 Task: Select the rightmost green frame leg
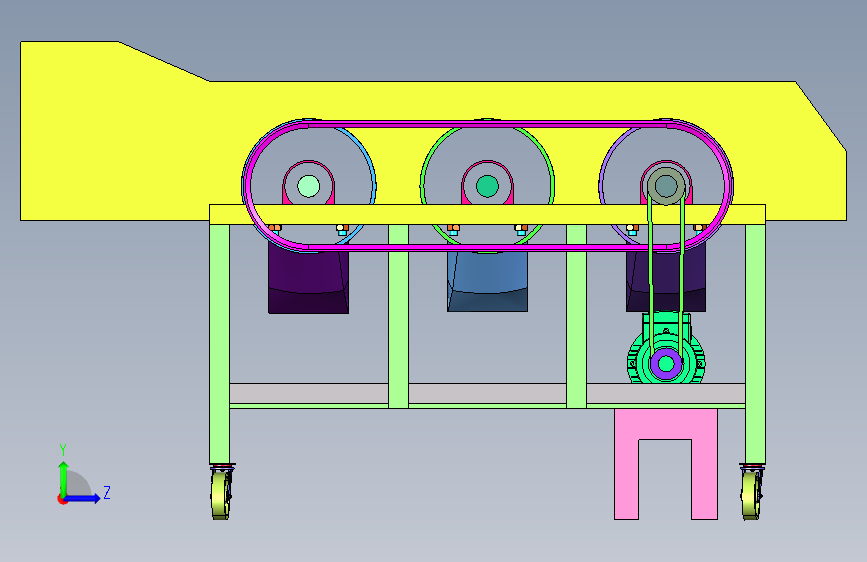(755, 344)
